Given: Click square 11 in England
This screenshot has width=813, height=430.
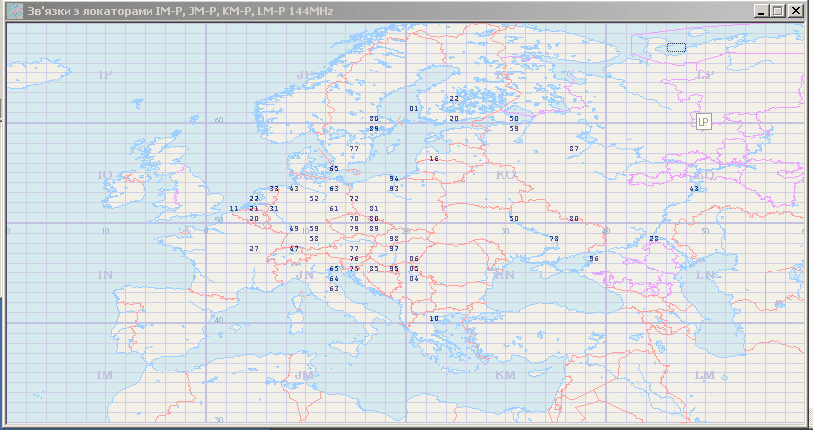Looking at the screenshot, I should coord(234,208).
